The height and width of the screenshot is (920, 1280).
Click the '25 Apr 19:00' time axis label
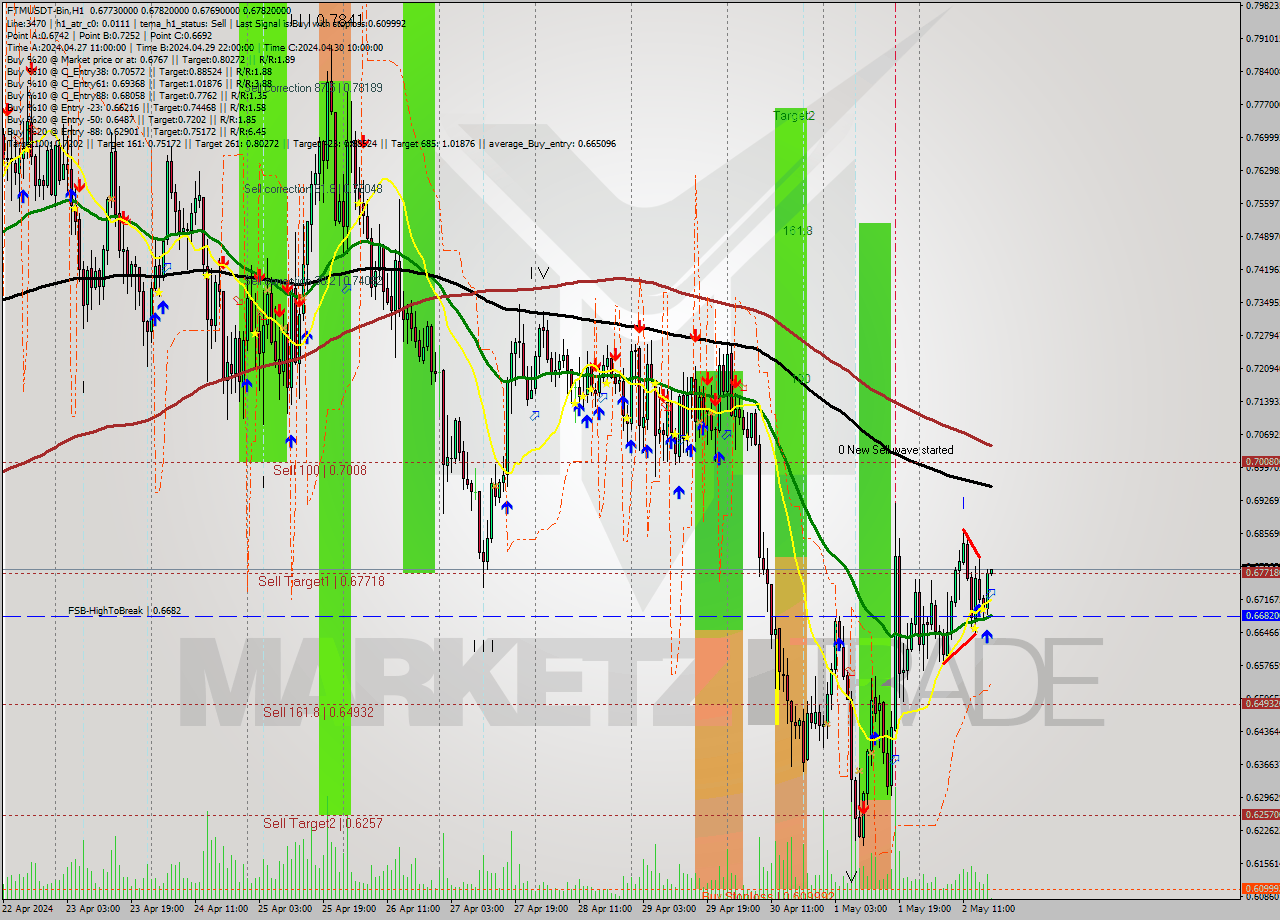coord(349,909)
